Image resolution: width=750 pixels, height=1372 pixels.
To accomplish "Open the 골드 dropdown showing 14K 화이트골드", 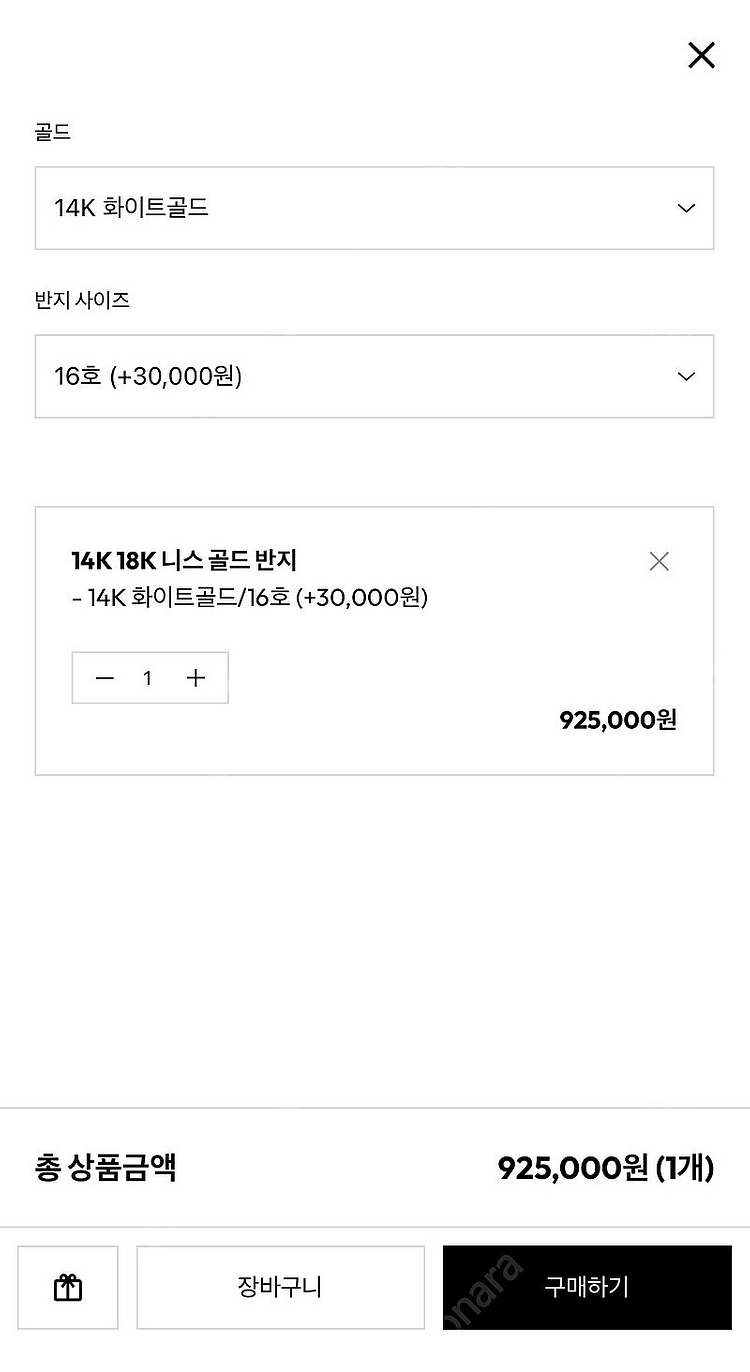I will 374,208.
